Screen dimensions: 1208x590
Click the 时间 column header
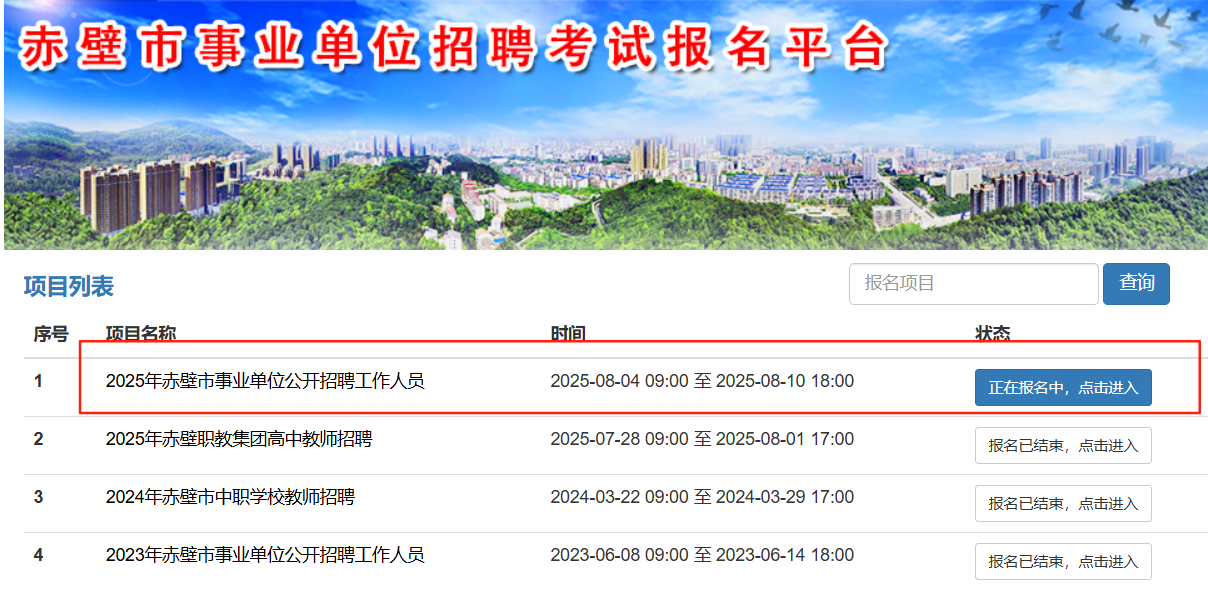click(x=568, y=334)
